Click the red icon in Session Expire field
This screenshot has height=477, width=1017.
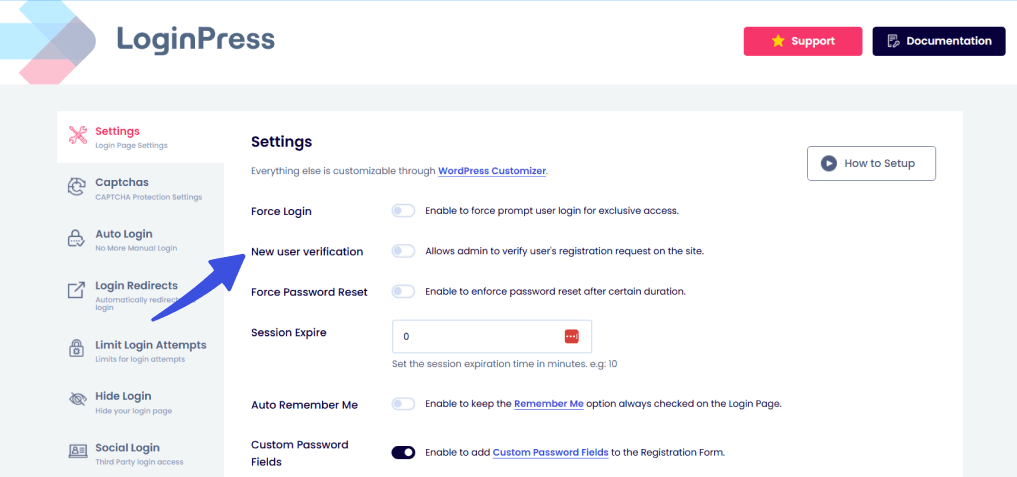pyautogui.click(x=571, y=336)
